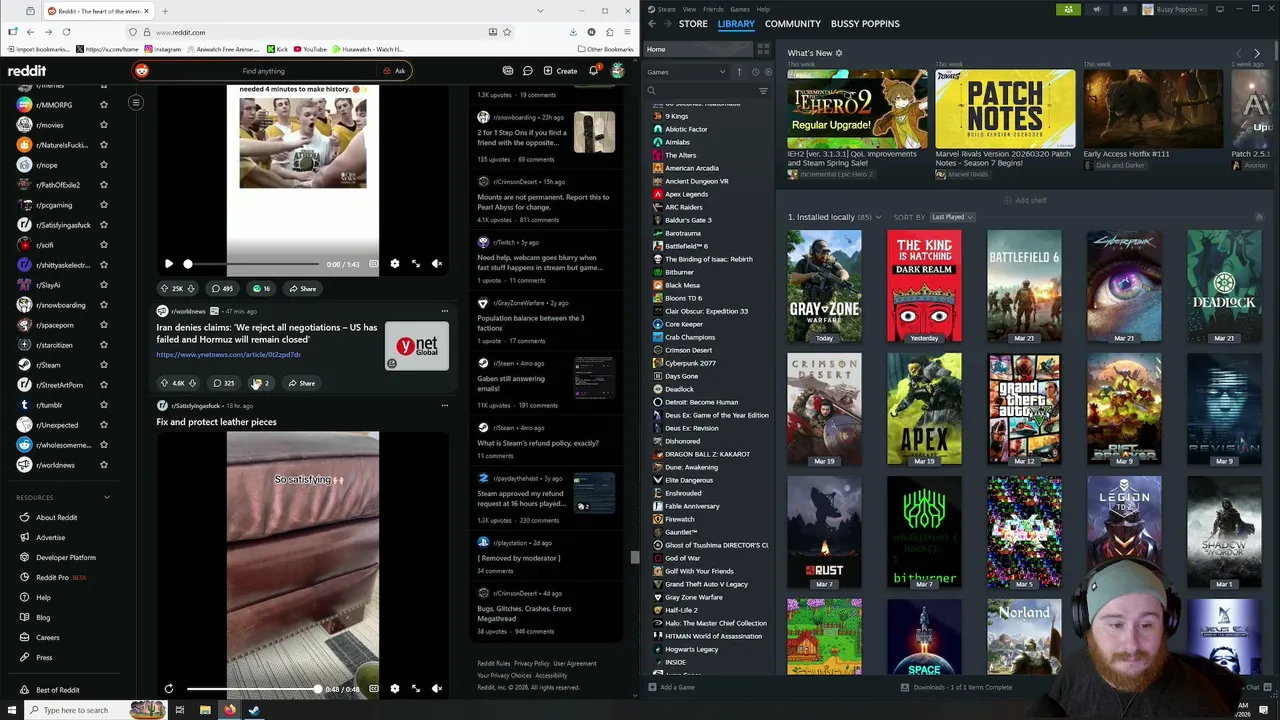Image resolution: width=1280 pixels, height=720 pixels.
Task: Open the Reddit advertise icon in header
Action: click(508, 71)
